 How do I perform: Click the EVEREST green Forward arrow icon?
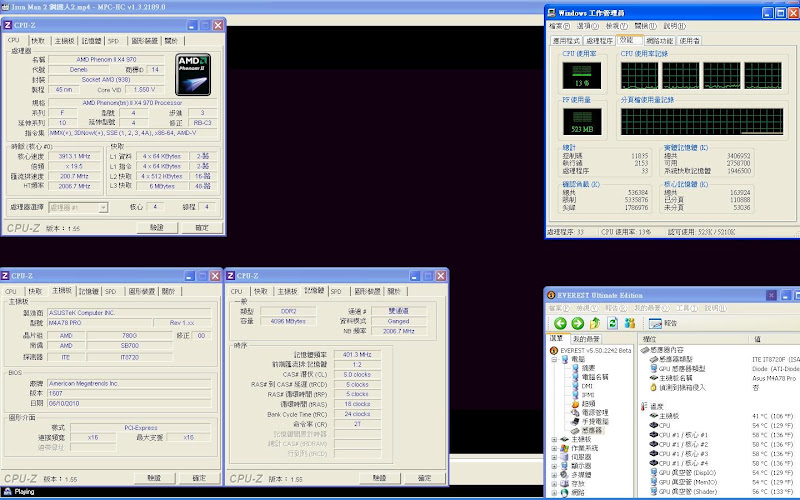pyautogui.click(x=578, y=323)
